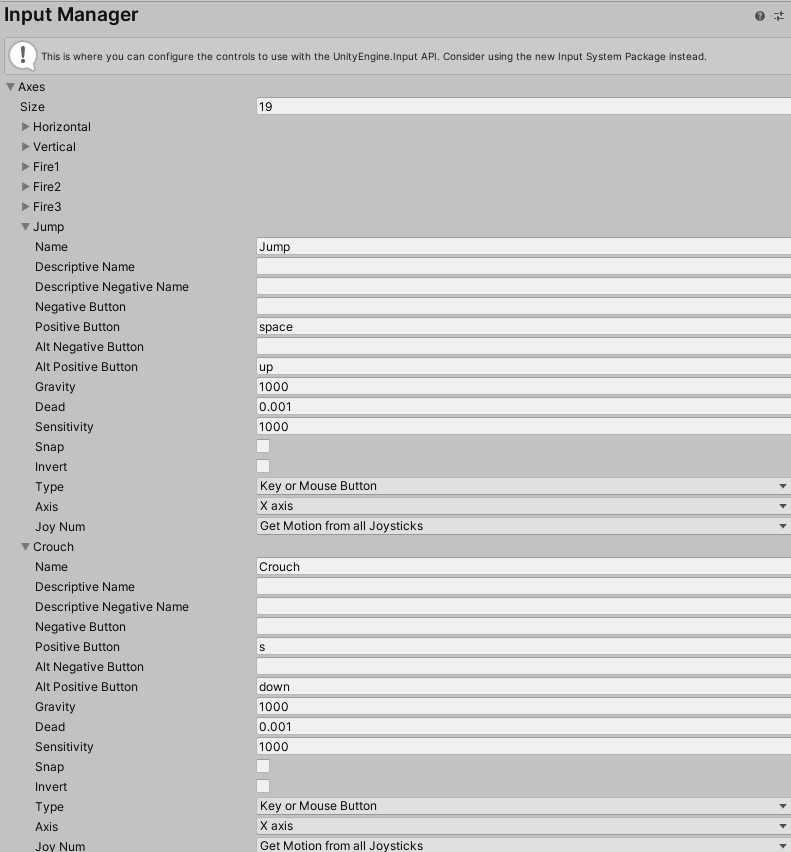Open the Input Manager help icon

[760, 16]
